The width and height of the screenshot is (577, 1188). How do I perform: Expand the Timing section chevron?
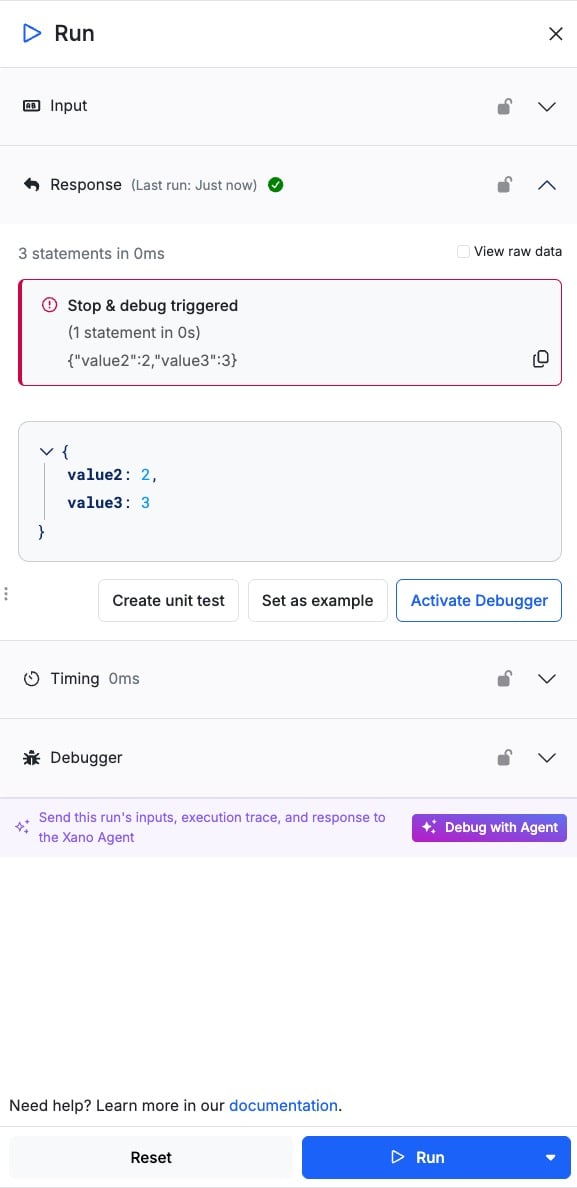(x=547, y=679)
